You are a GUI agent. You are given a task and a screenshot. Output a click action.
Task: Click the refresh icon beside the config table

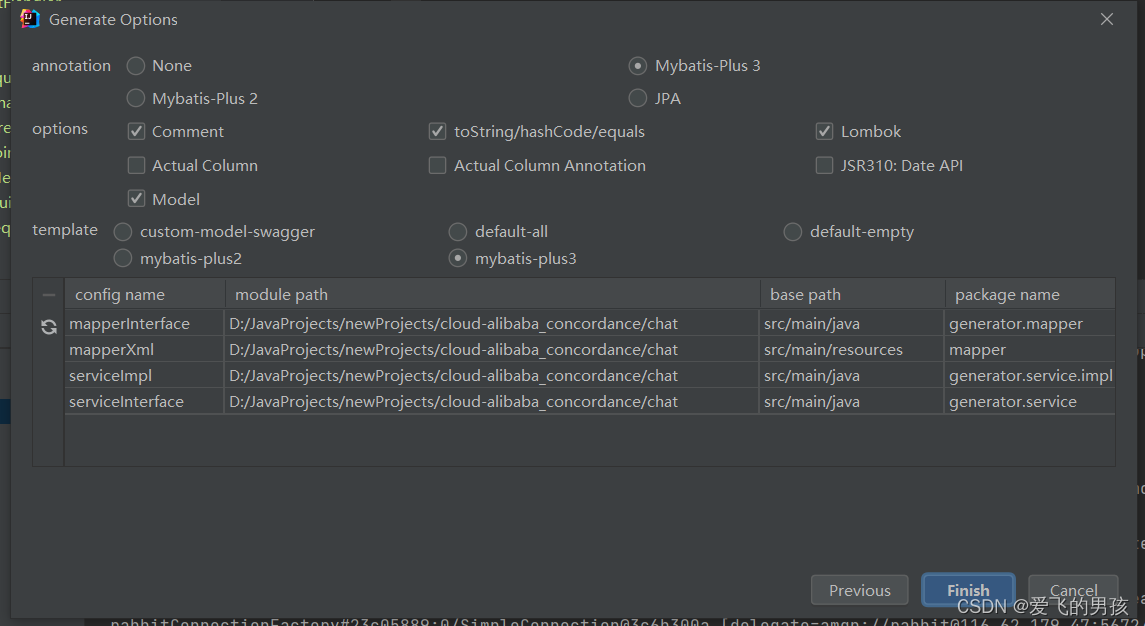(48, 327)
